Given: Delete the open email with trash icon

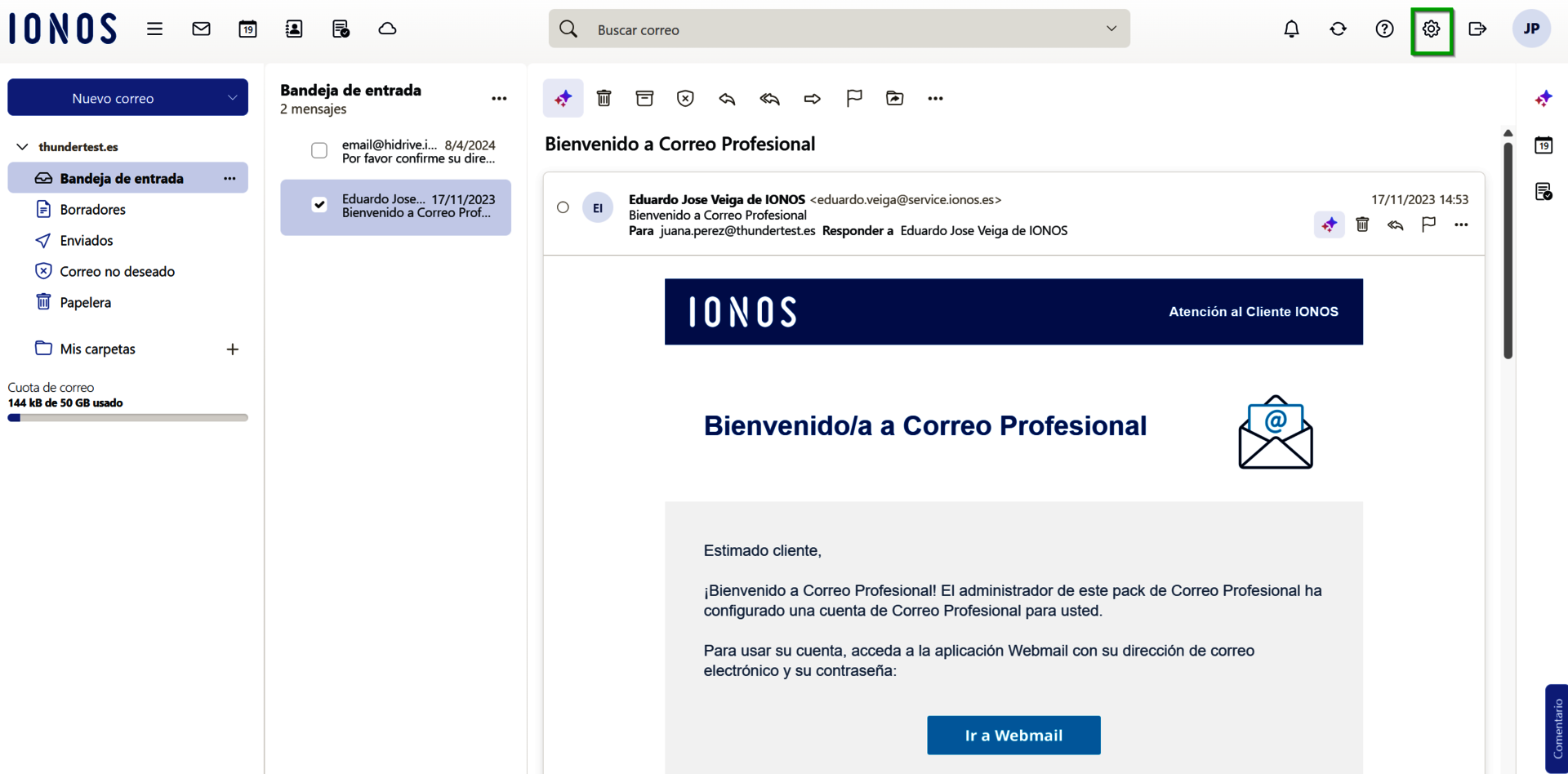Looking at the screenshot, I should pyautogui.click(x=604, y=98).
